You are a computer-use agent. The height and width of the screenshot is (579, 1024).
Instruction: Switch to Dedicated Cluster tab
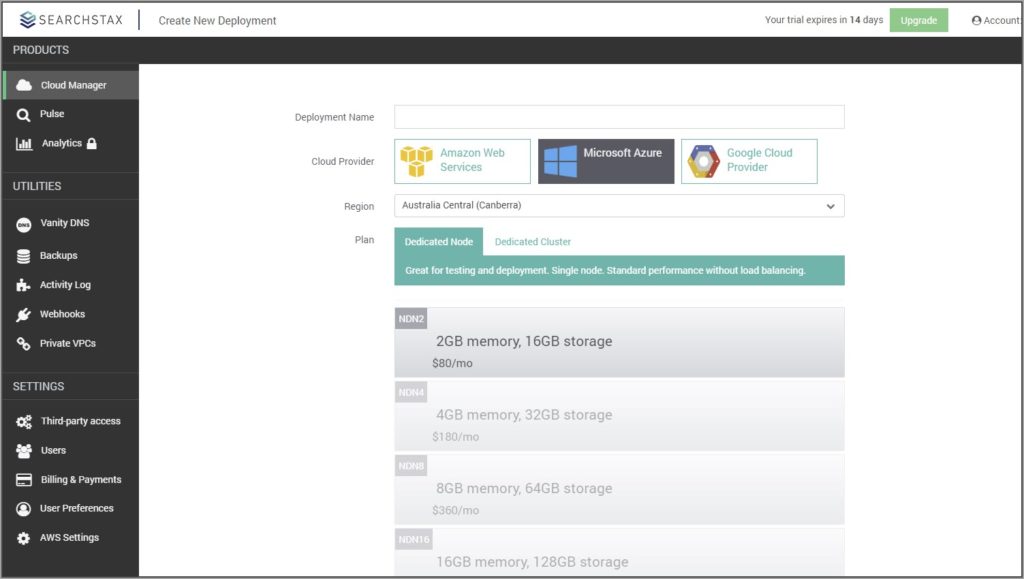[x=533, y=242]
